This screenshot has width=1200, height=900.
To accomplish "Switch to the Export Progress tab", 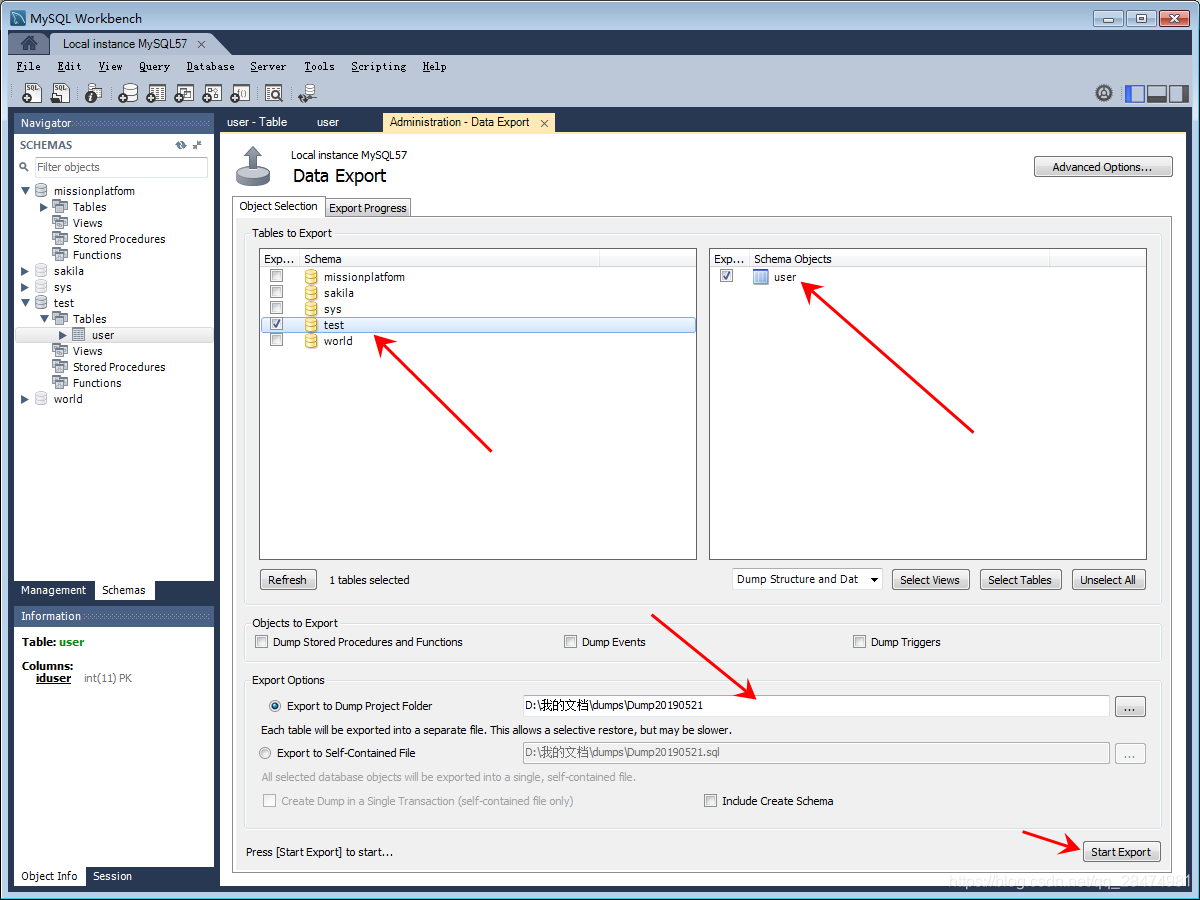I will 368,208.
